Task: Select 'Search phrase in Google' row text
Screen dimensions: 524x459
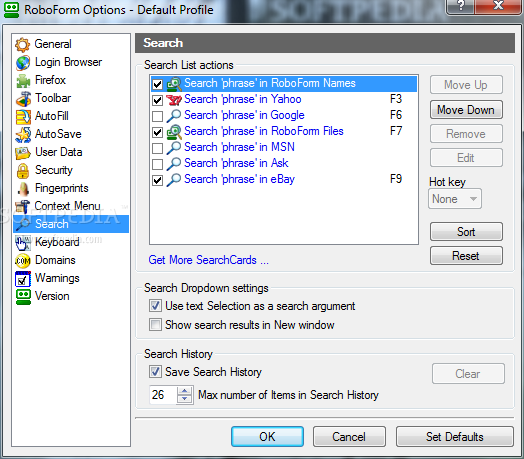Action: [x=244, y=115]
